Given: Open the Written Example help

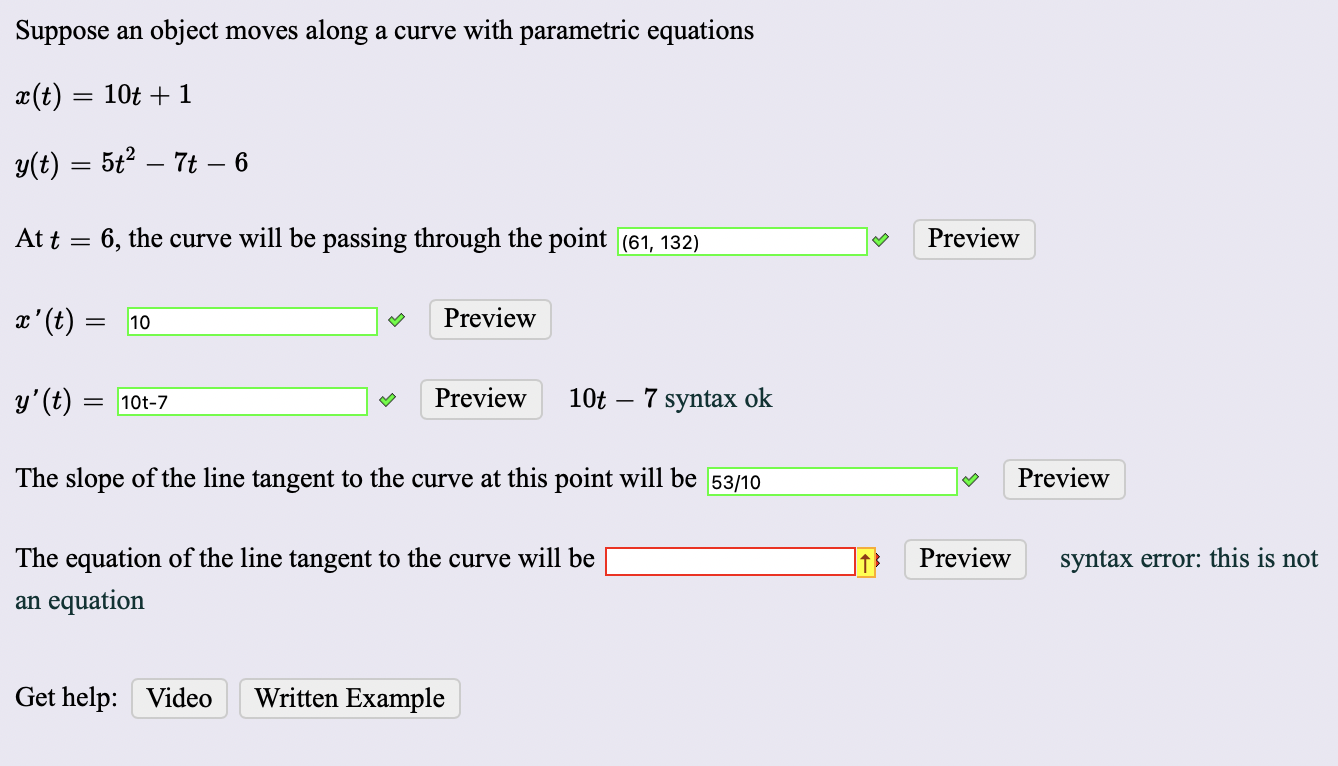Looking at the screenshot, I should [349, 697].
